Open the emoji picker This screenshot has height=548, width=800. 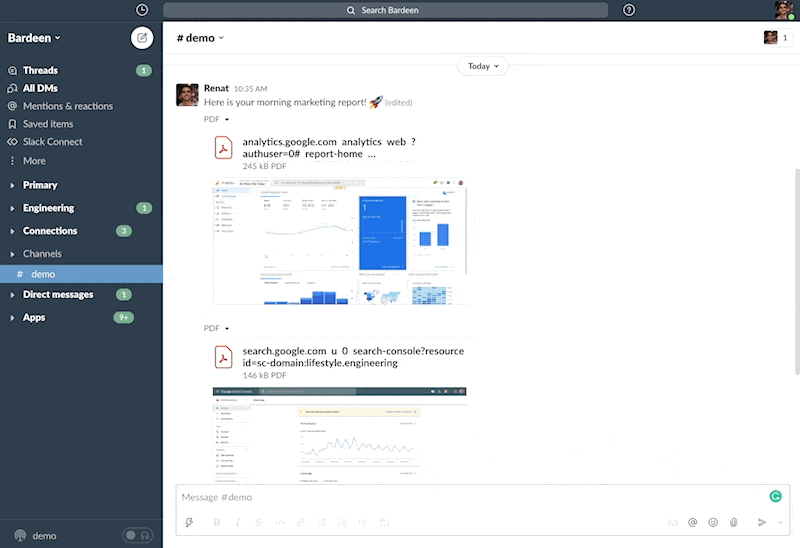(x=713, y=522)
